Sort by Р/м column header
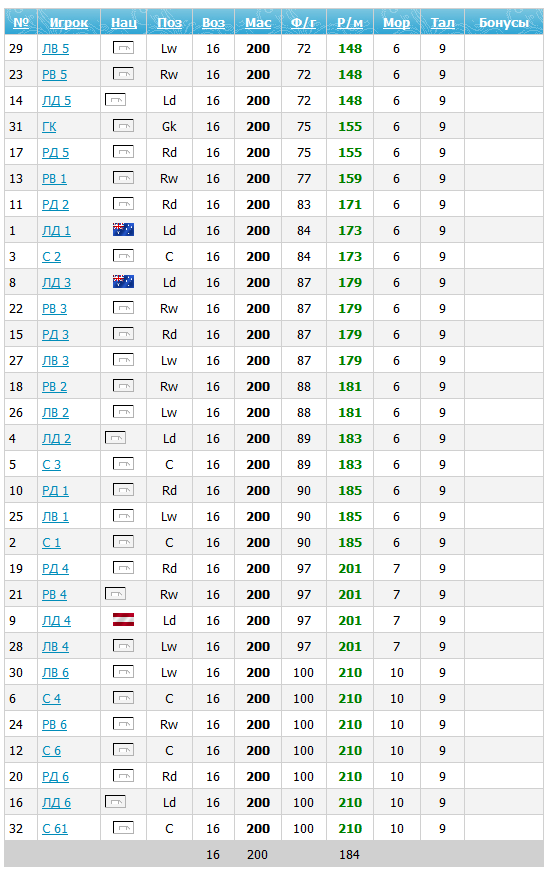The width and height of the screenshot is (557, 880). (350, 22)
